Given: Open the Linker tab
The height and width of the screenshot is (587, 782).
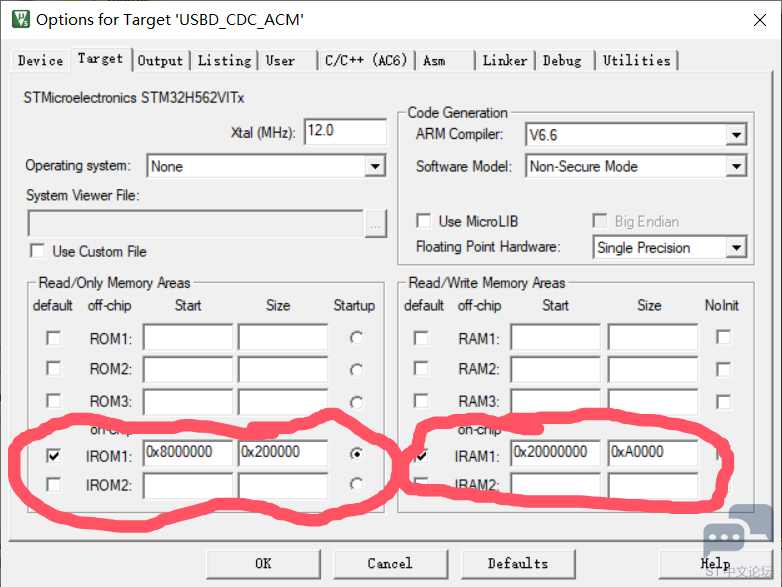Looking at the screenshot, I should click(x=505, y=61).
